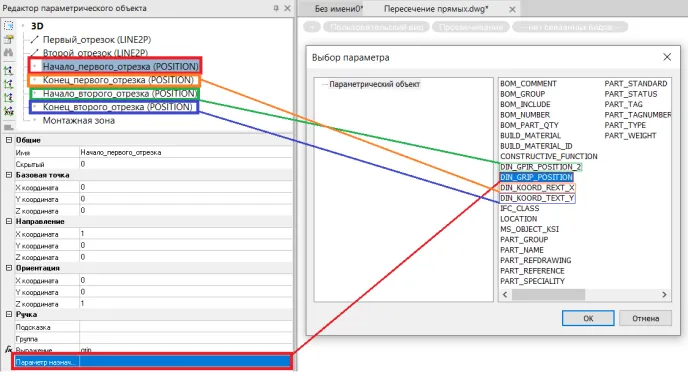This screenshot has height=372, width=688.
Task: Open the properties icon below selection tool
Action: pyautogui.click(x=8, y=39)
